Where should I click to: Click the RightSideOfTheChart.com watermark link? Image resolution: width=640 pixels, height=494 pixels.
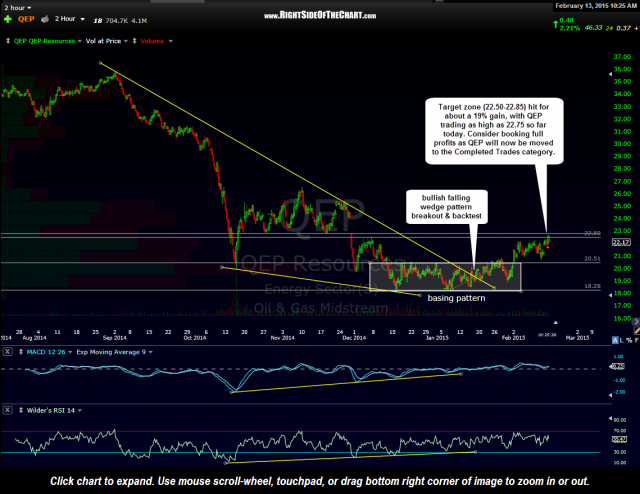319,15
